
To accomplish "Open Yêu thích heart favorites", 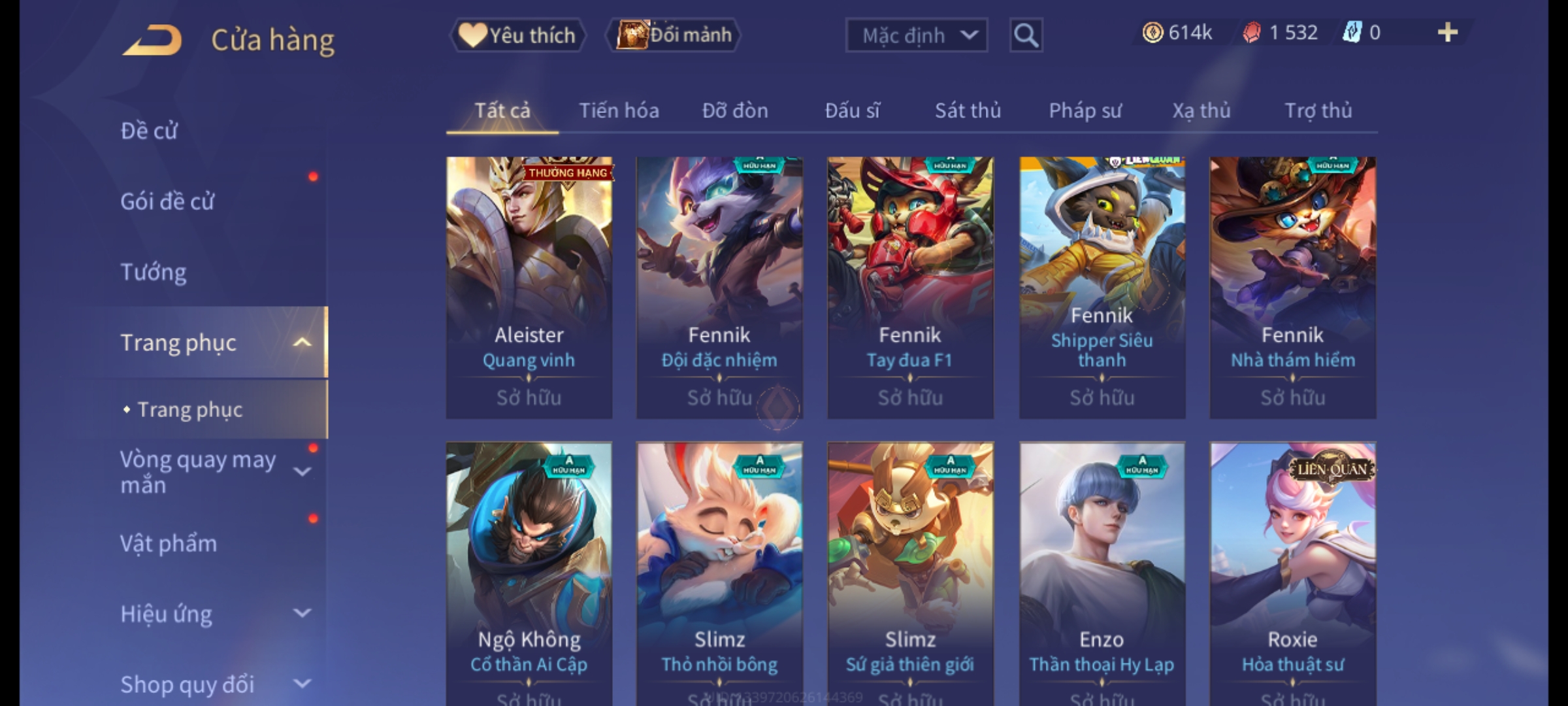I will (x=517, y=35).
